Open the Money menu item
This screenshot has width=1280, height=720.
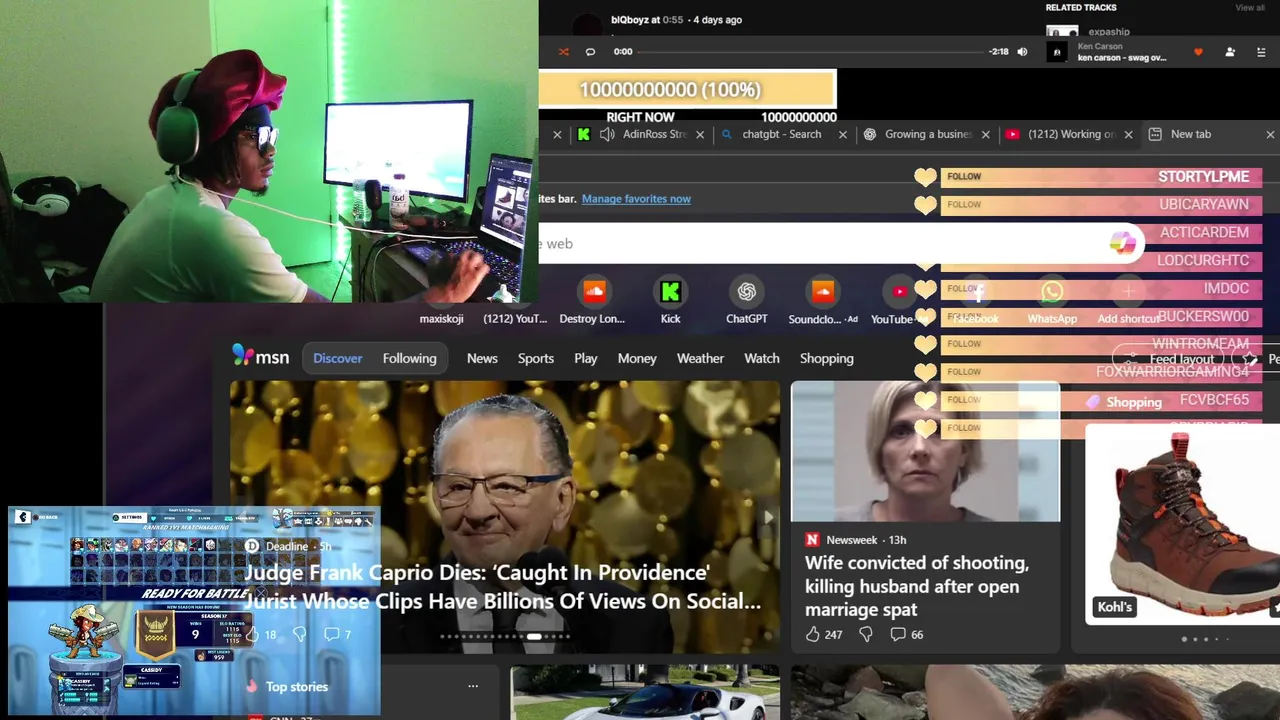[x=637, y=358]
